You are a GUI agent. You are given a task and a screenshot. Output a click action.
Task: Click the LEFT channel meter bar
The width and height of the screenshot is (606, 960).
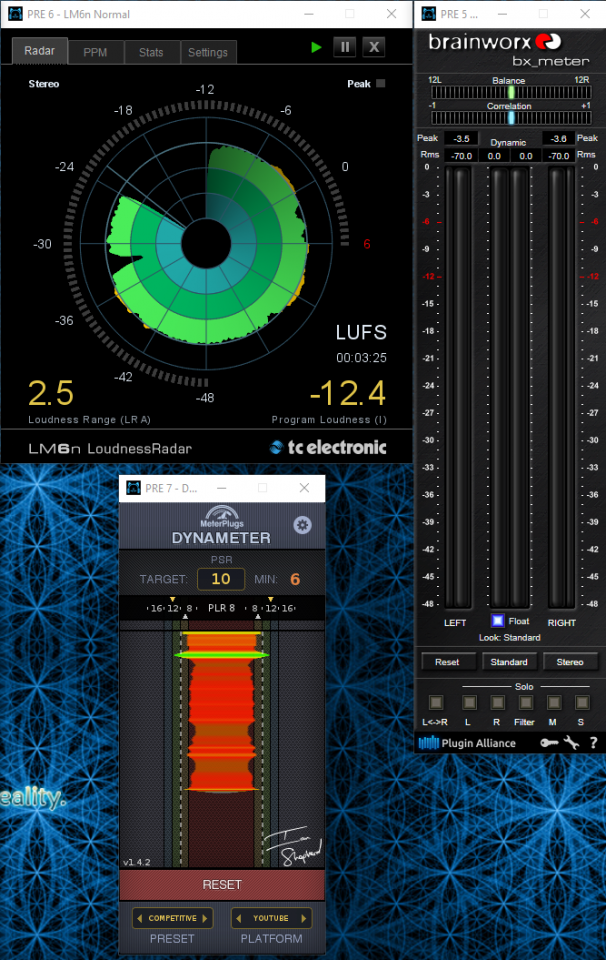coord(457,387)
